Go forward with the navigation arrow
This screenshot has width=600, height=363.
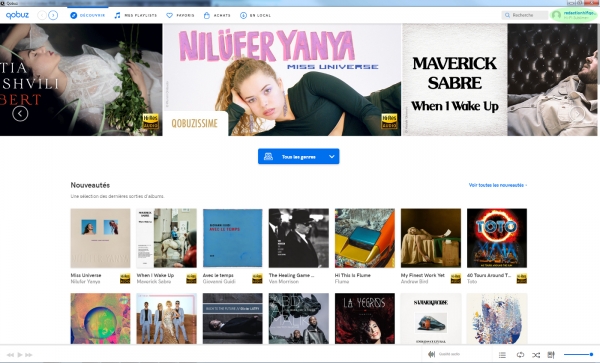coord(53,15)
